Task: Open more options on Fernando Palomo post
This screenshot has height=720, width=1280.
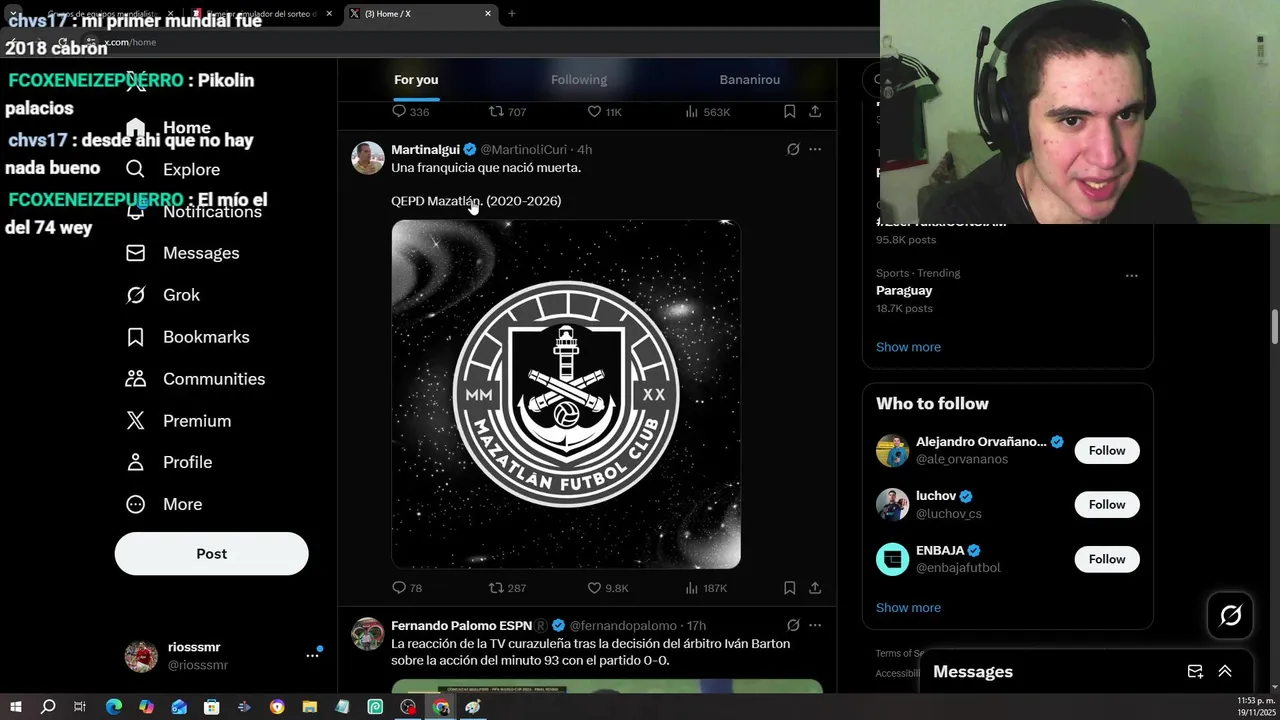Action: [815, 625]
